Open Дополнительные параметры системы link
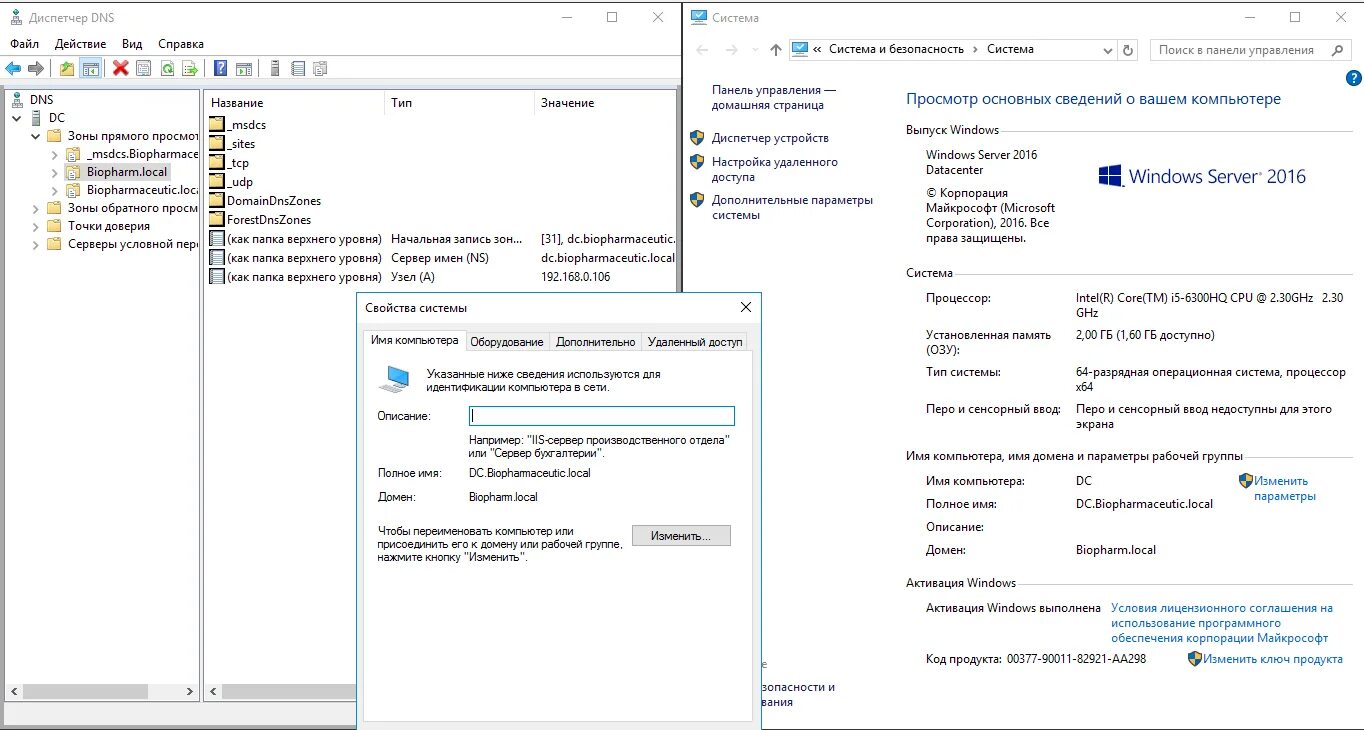This screenshot has height=730, width=1364. pyautogui.click(x=792, y=207)
